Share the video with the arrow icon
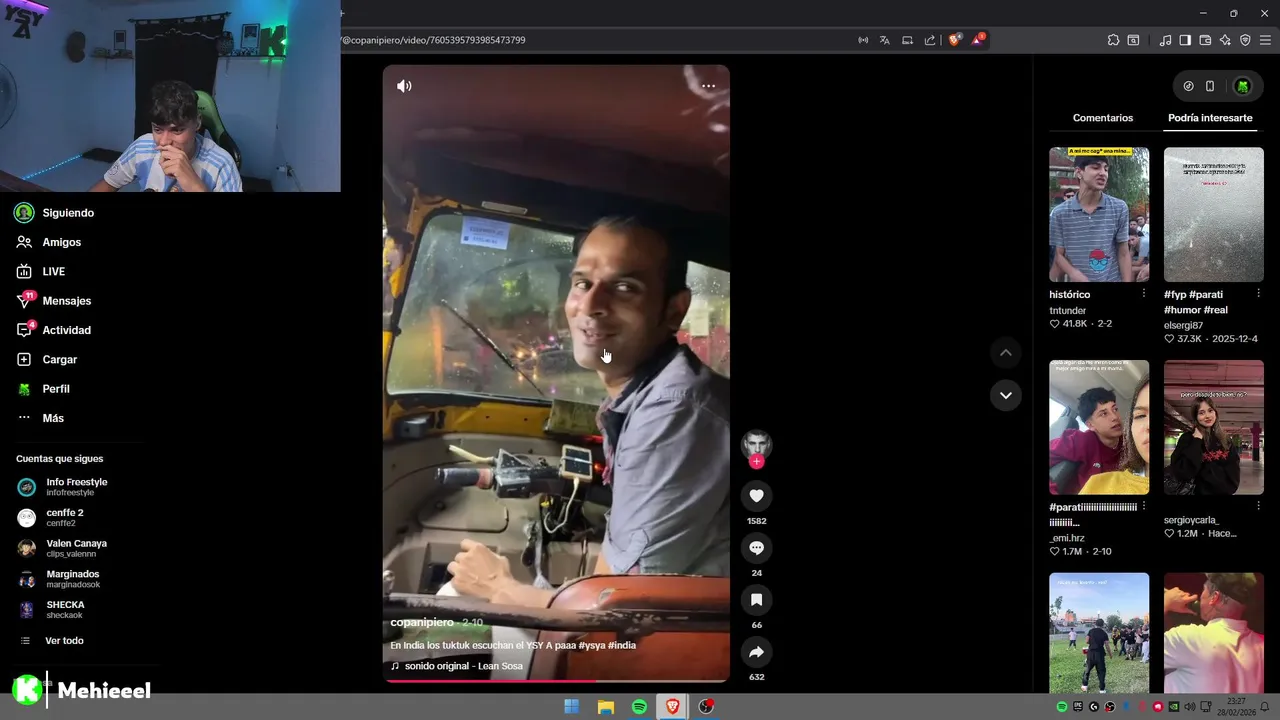The image size is (1280, 720). [756, 652]
